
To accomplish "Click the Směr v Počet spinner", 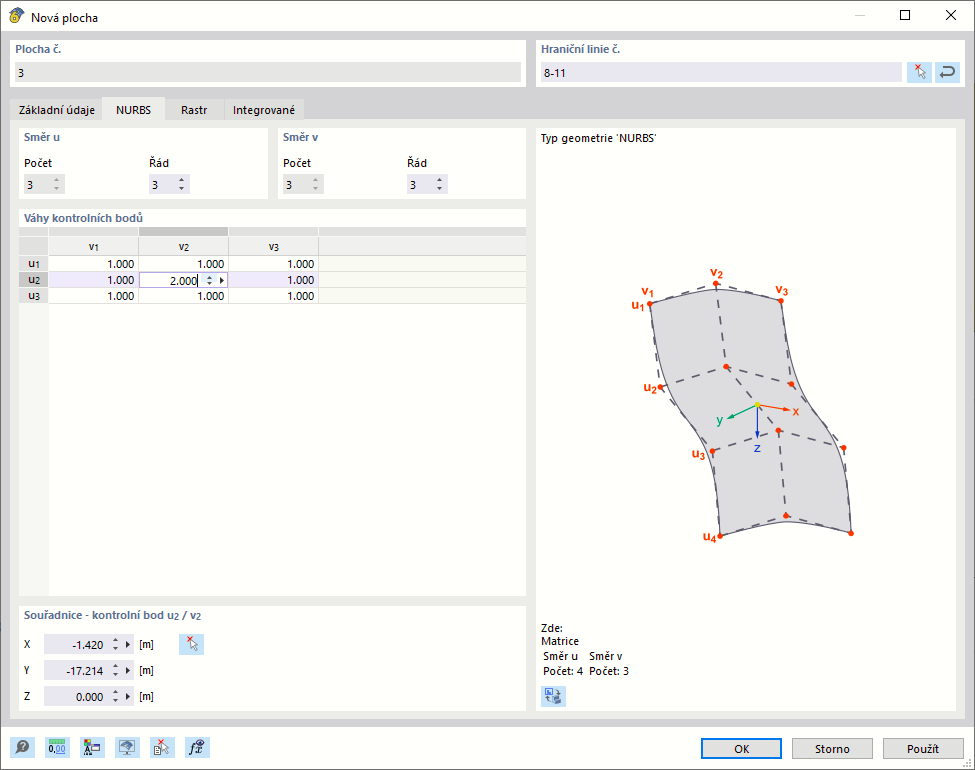I will click(x=315, y=184).
